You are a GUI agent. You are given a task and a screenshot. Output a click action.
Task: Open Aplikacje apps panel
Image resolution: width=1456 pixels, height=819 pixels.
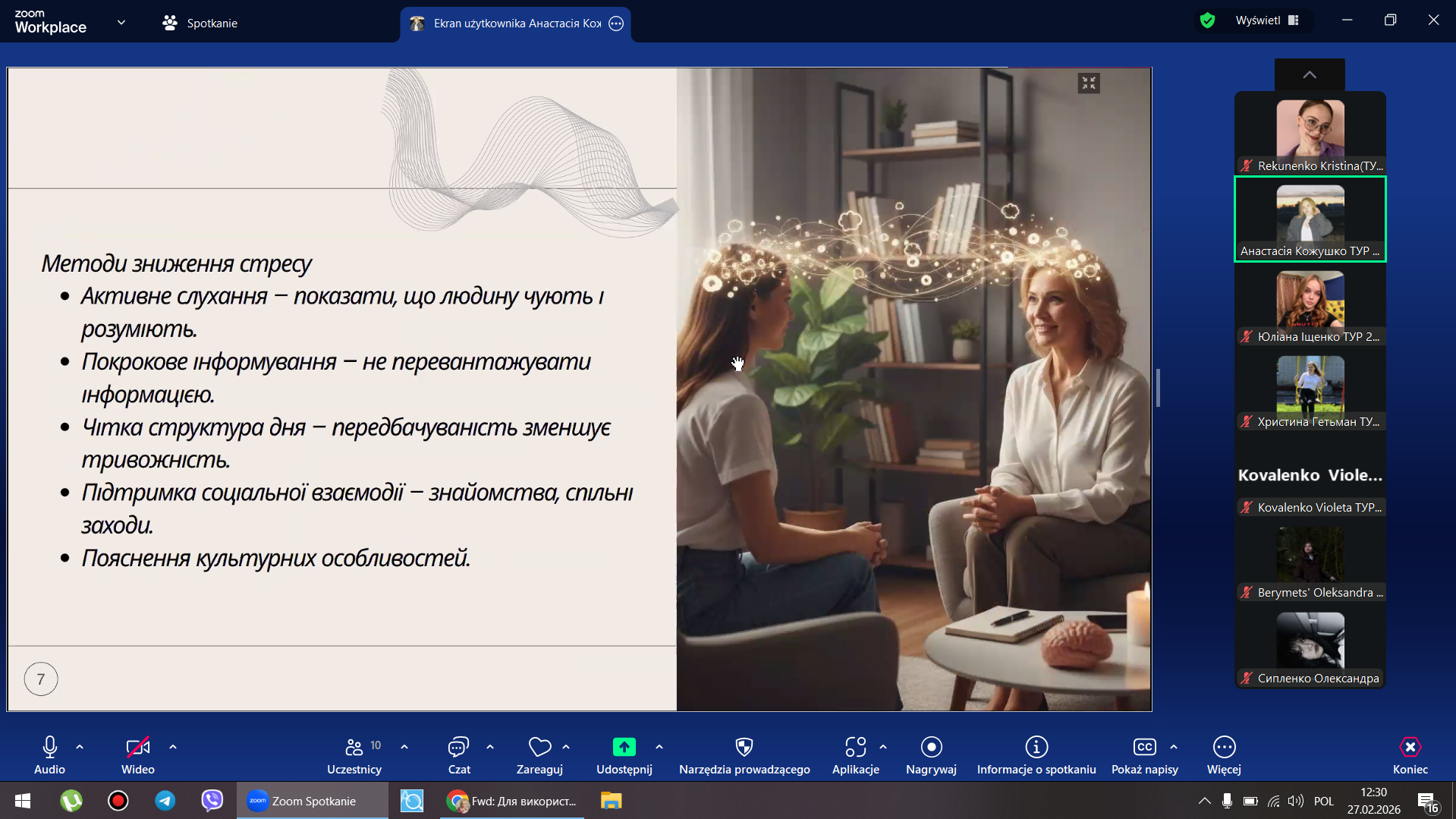(855, 754)
